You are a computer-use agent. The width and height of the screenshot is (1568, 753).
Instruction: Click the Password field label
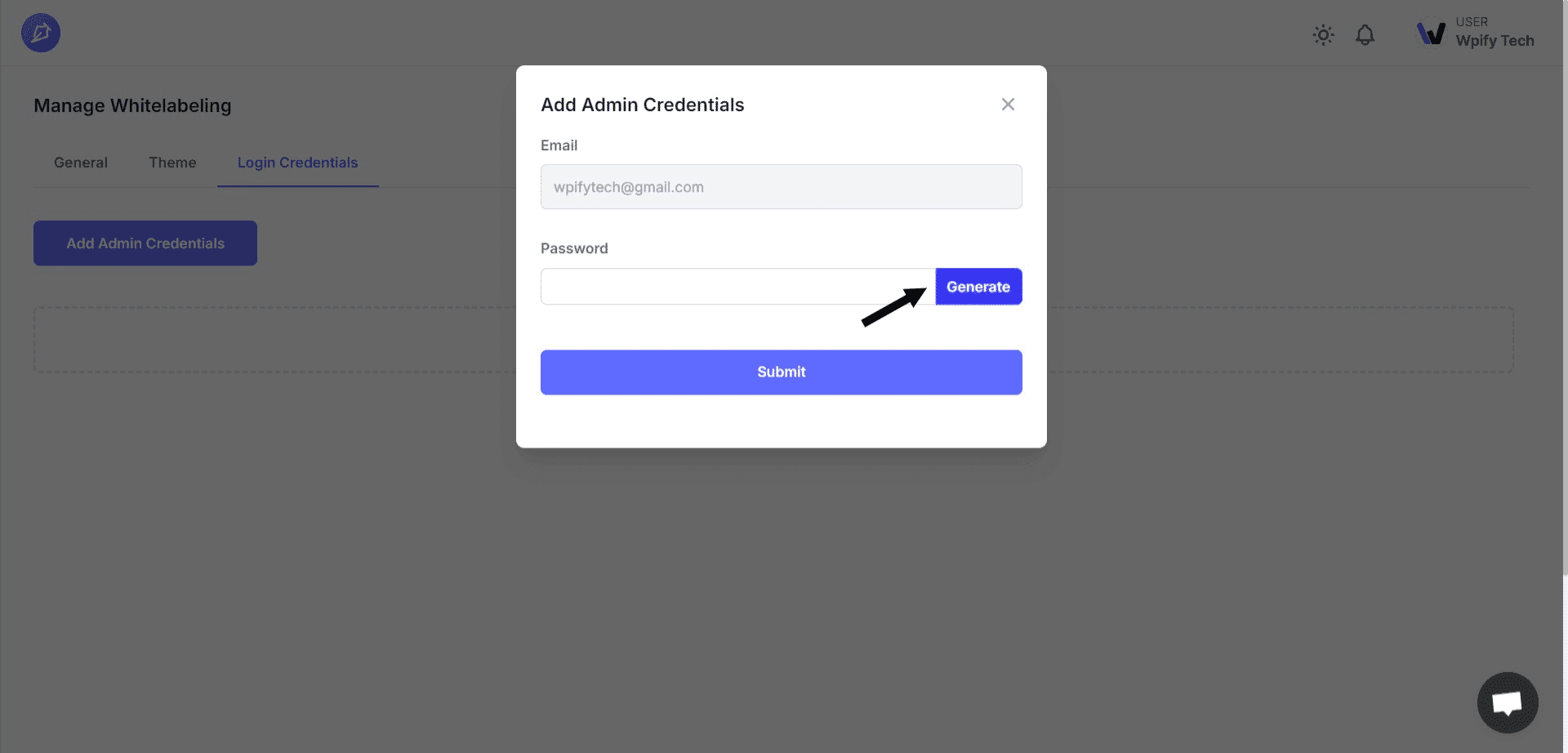pyautogui.click(x=574, y=248)
